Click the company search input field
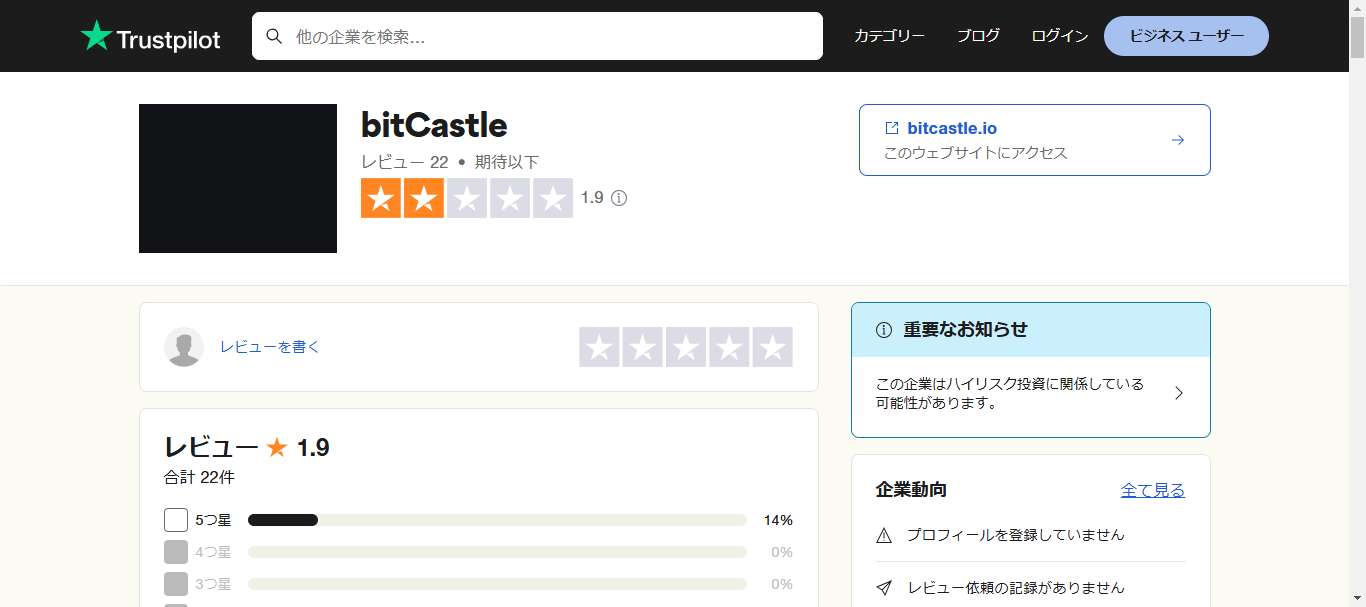This screenshot has width=1366, height=607. pyautogui.click(x=540, y=36)
